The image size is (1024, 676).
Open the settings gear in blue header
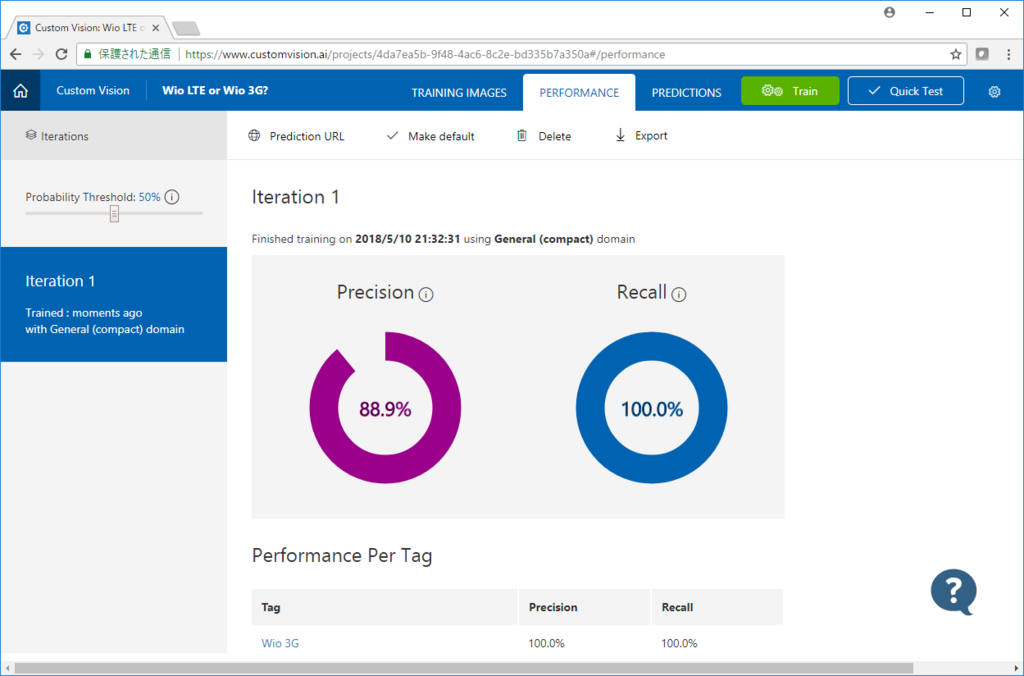click(x=994, y=91)
